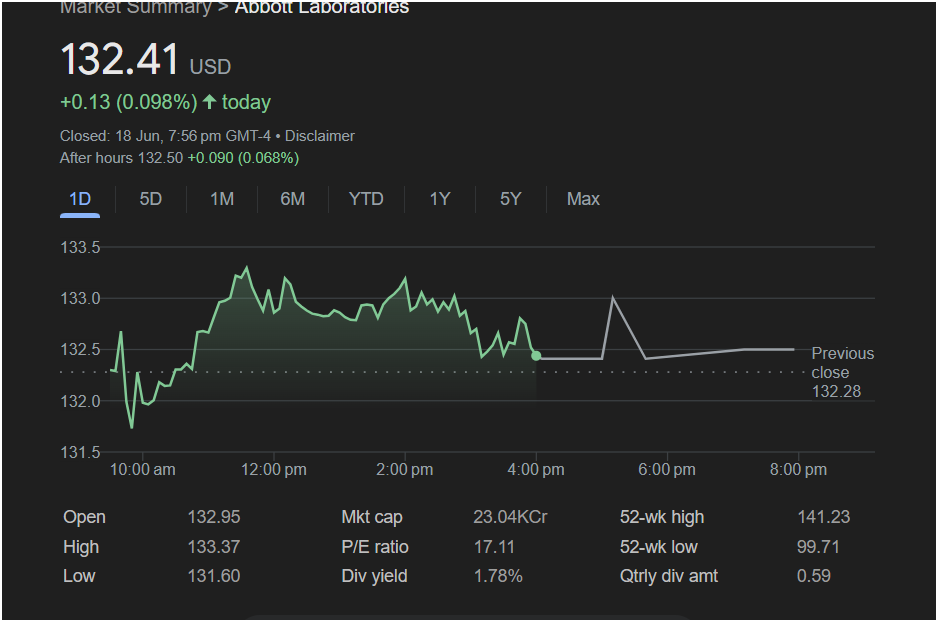Select the +0.13 (0.098%) daily change
938x622 pixels.
point(129,102)
